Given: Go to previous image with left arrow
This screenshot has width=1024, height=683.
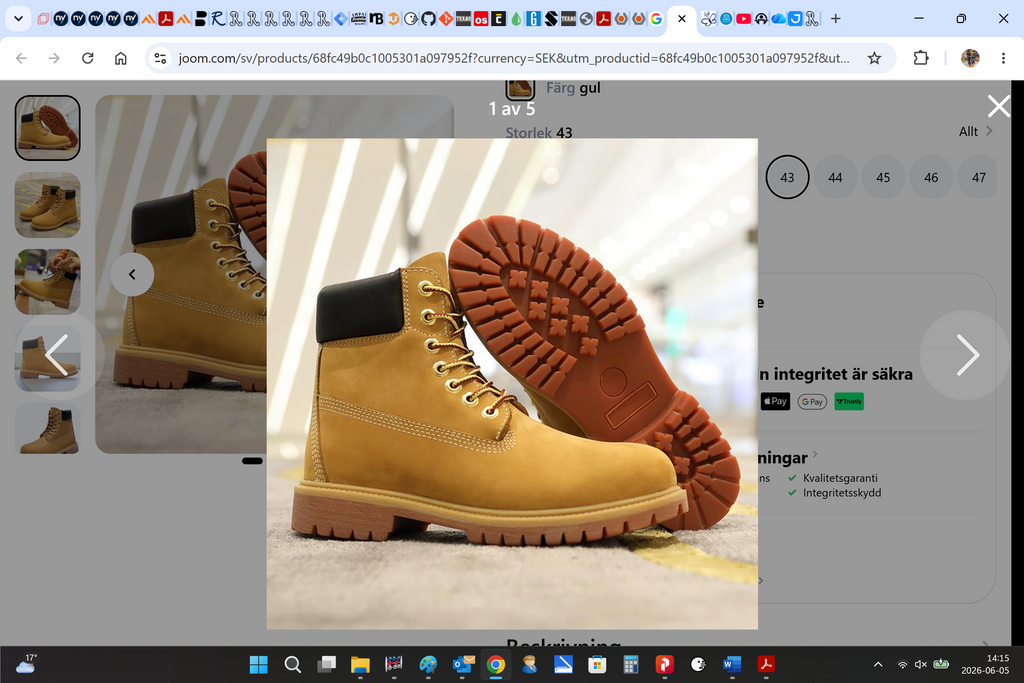Looking at the screenshot, I should (57, 355).
